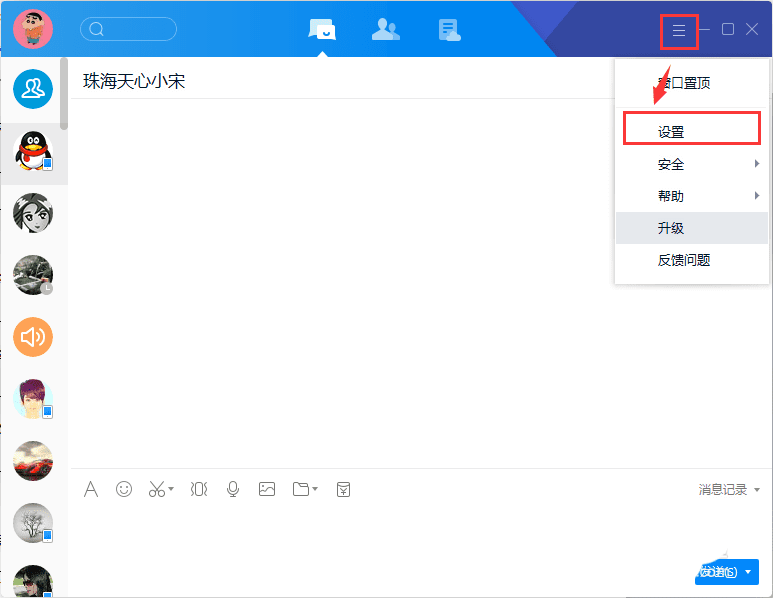773x598 pixels.
Task: Open the contacts tab
Action: [386, 30]
